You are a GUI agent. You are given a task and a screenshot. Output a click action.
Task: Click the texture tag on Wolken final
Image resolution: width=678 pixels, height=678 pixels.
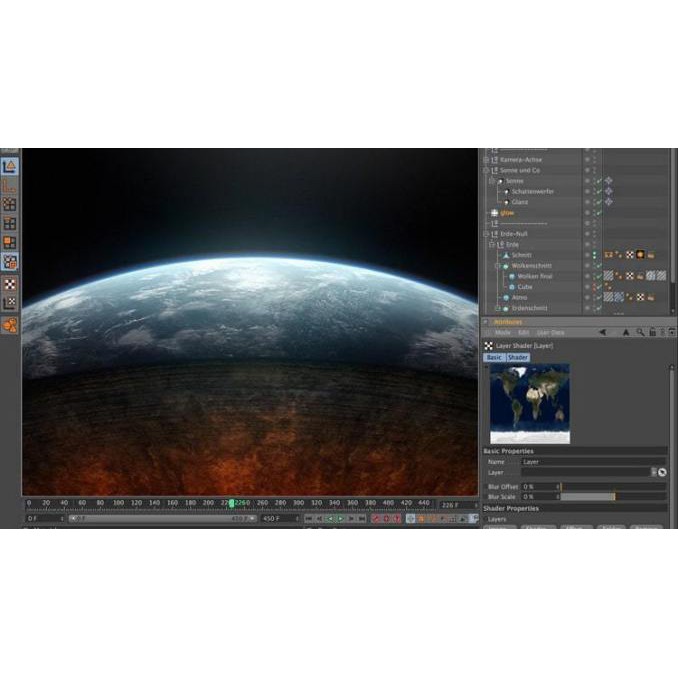pos(608,276)
